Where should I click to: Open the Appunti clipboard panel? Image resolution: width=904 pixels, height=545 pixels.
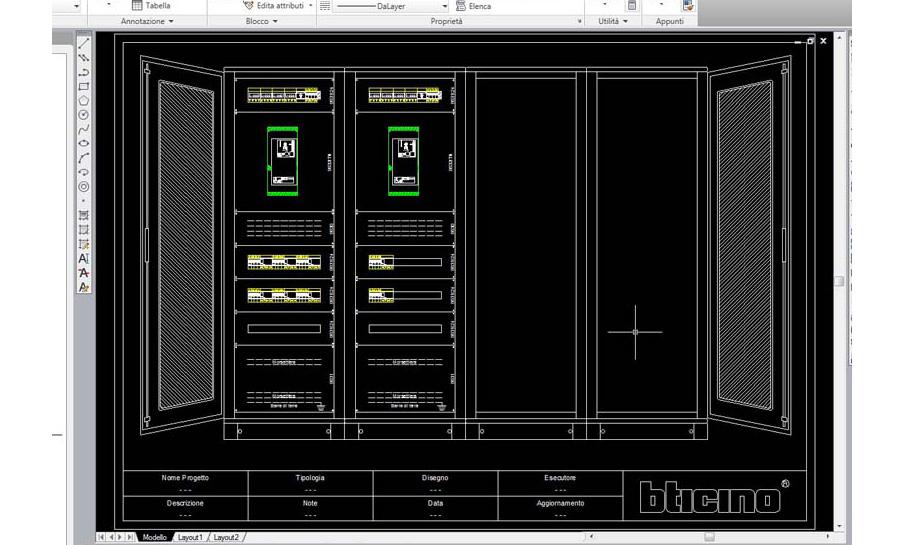coord(668,21)
